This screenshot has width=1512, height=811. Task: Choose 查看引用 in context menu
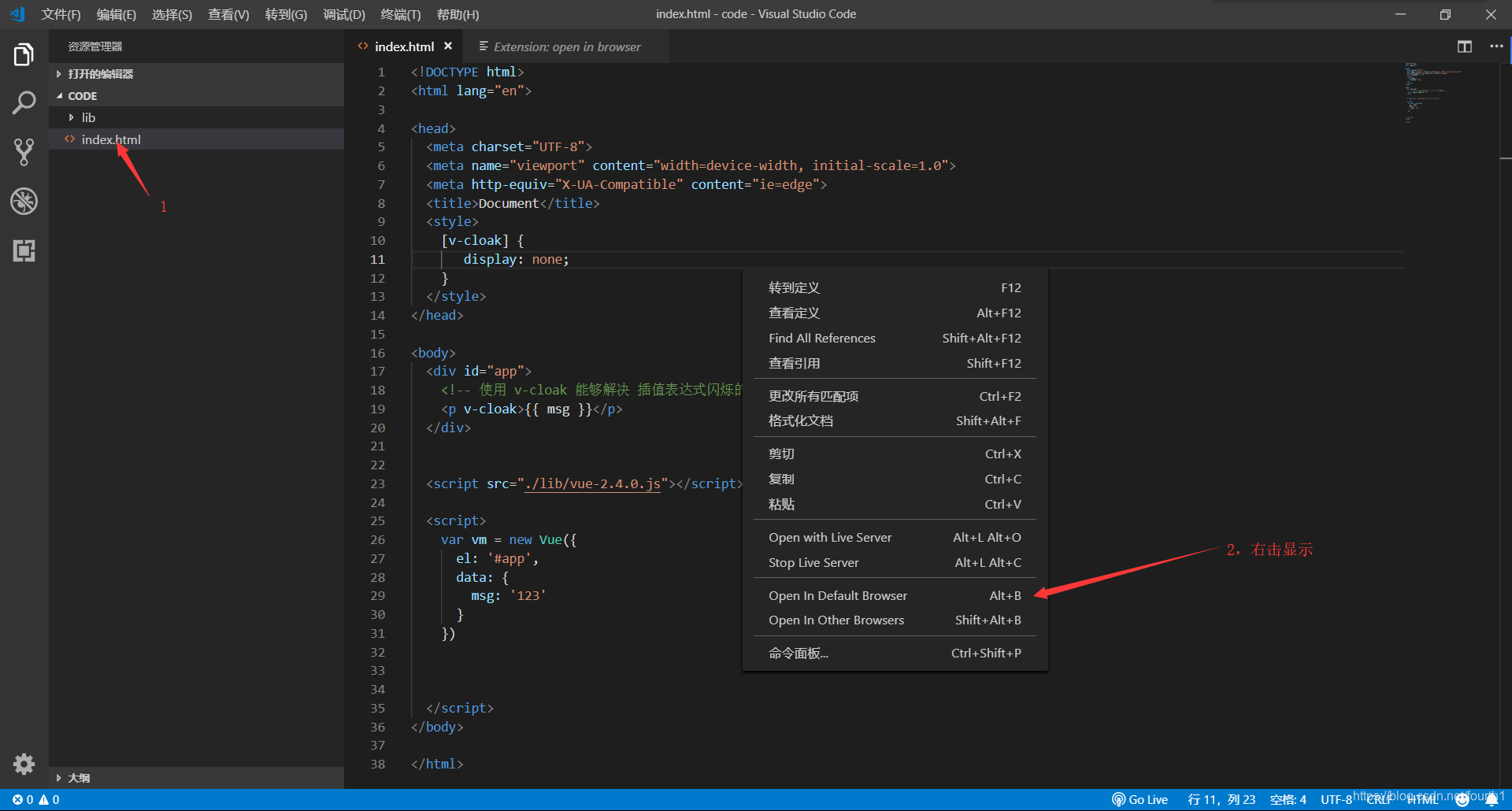[x=895, y=364]
